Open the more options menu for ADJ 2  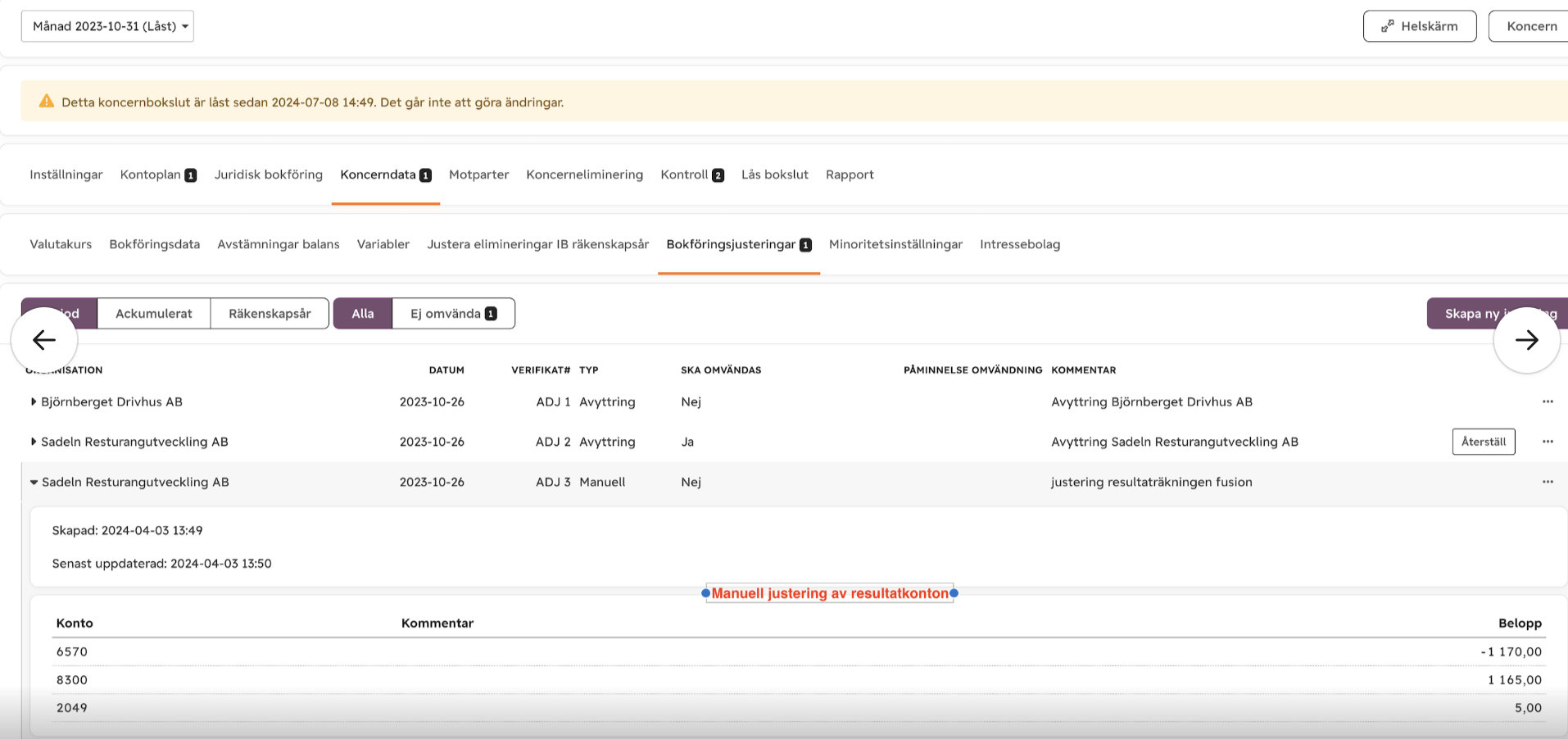pos(1548,442)
